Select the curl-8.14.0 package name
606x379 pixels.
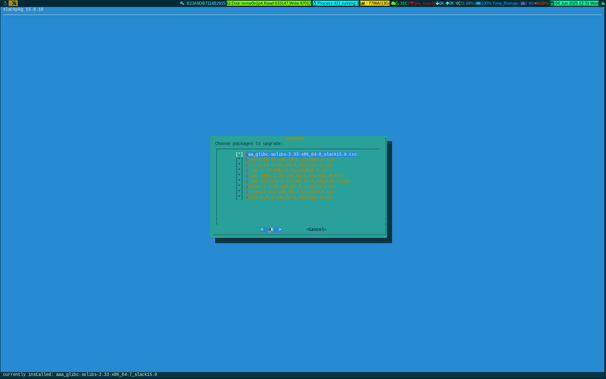[288, 165]
